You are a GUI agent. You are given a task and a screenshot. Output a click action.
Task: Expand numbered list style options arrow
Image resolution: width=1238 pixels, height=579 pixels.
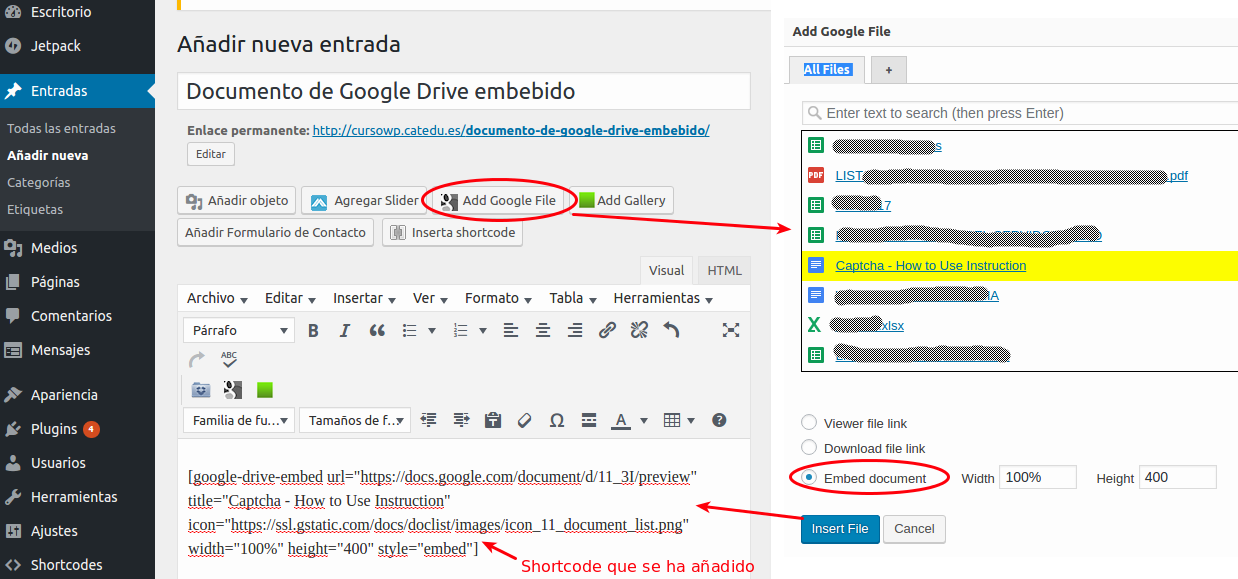click(x=484, y=330)
